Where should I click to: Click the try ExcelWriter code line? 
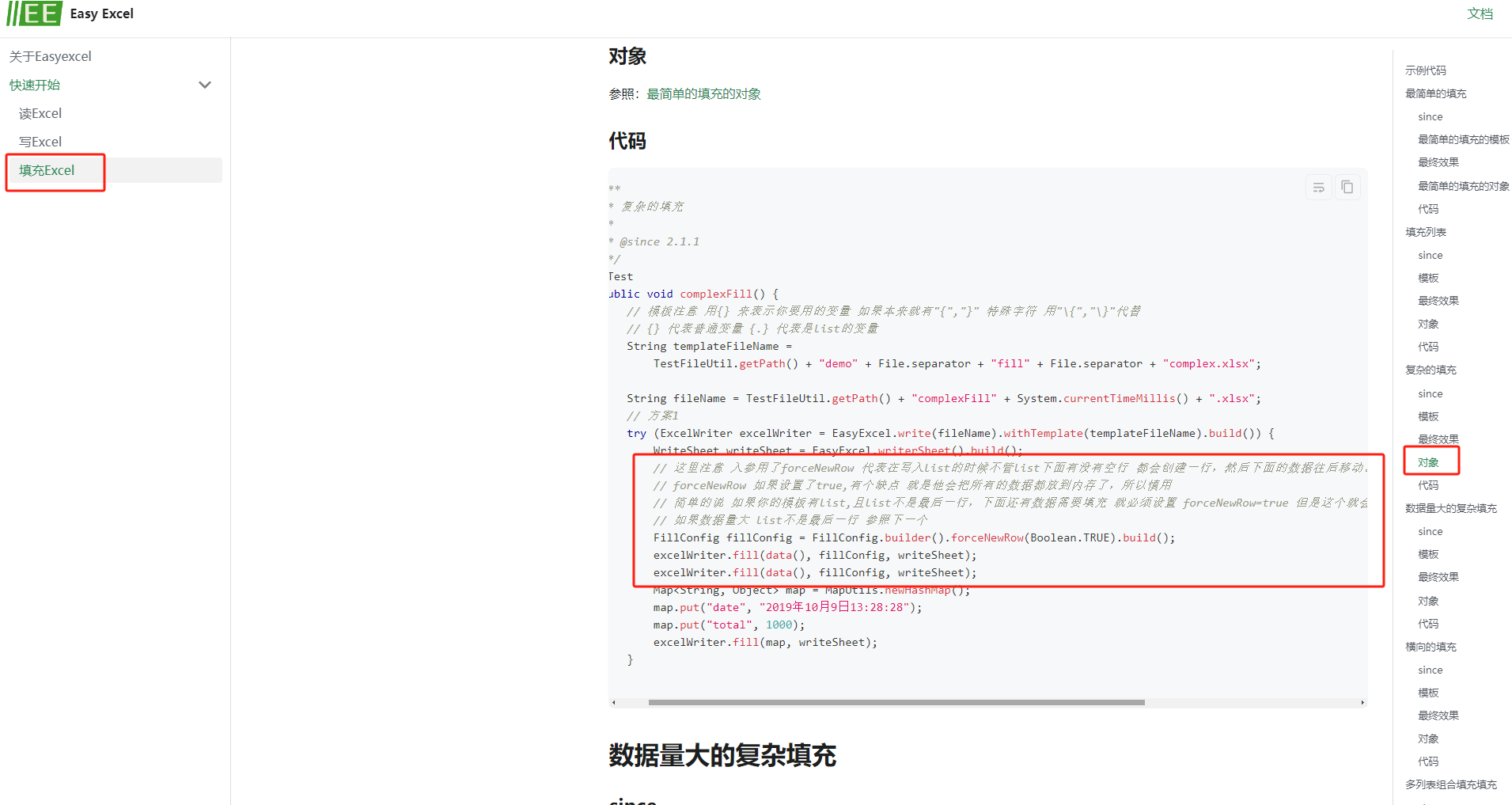(951, 433)
